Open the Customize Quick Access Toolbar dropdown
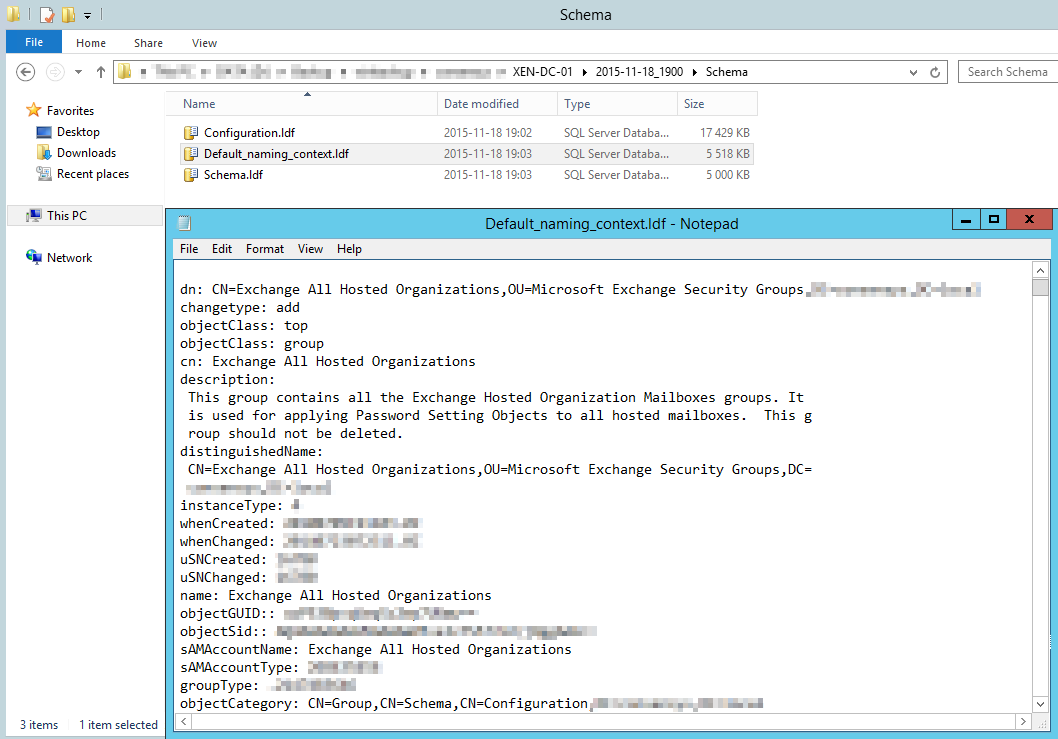Viewport: 1058px width, 739px height. tap(88, 15)
